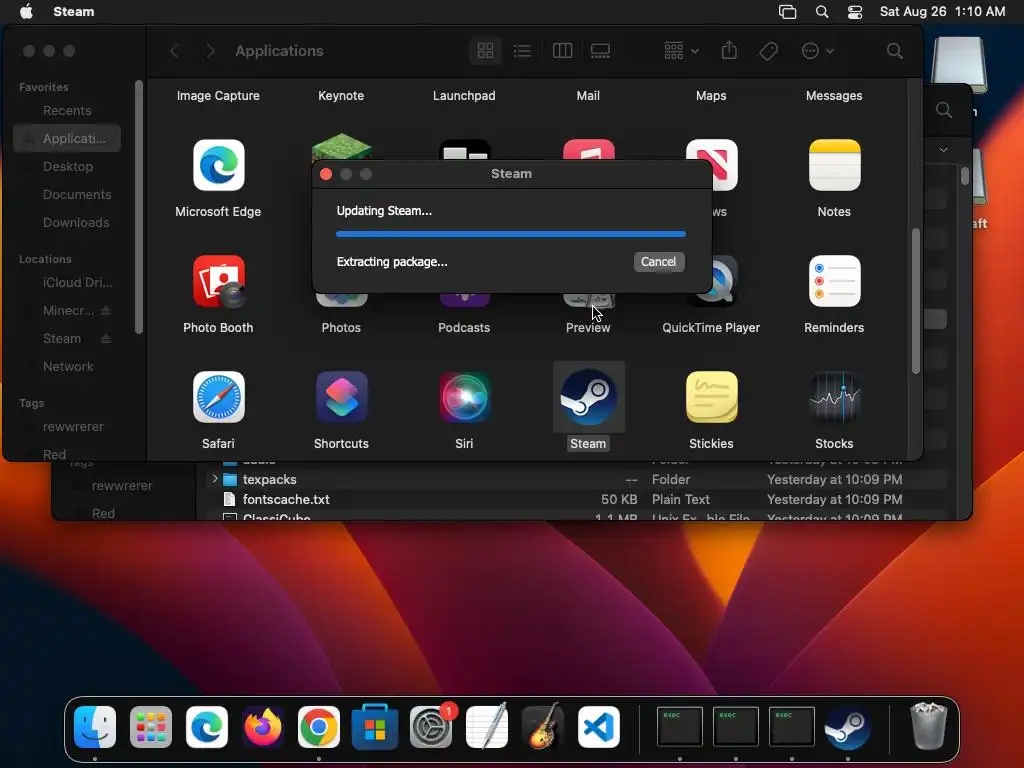Cancel the Steam update
The height and width of the screenshot is (768, 1024).
[658, 262]
